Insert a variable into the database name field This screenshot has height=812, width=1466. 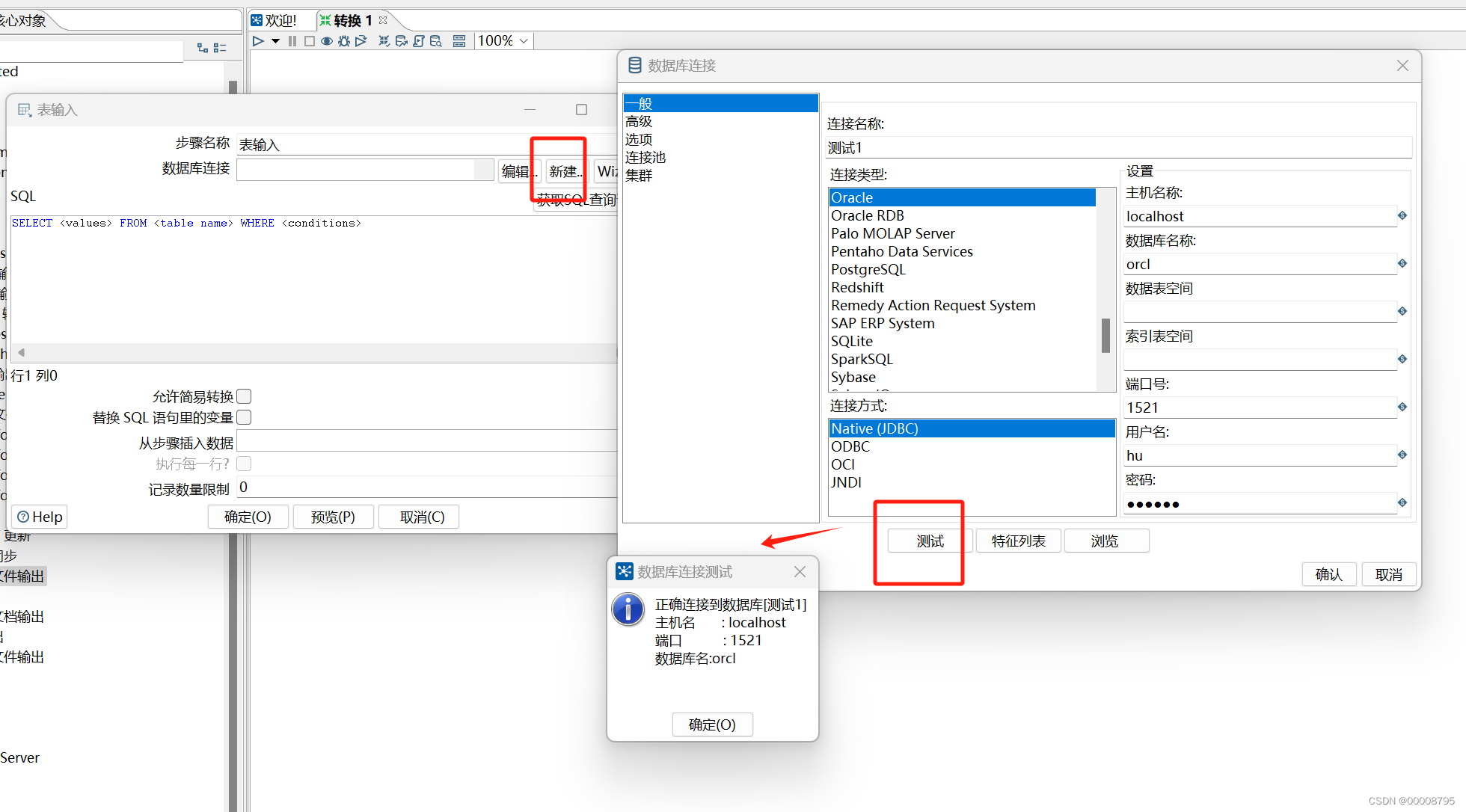(1402, 263)
